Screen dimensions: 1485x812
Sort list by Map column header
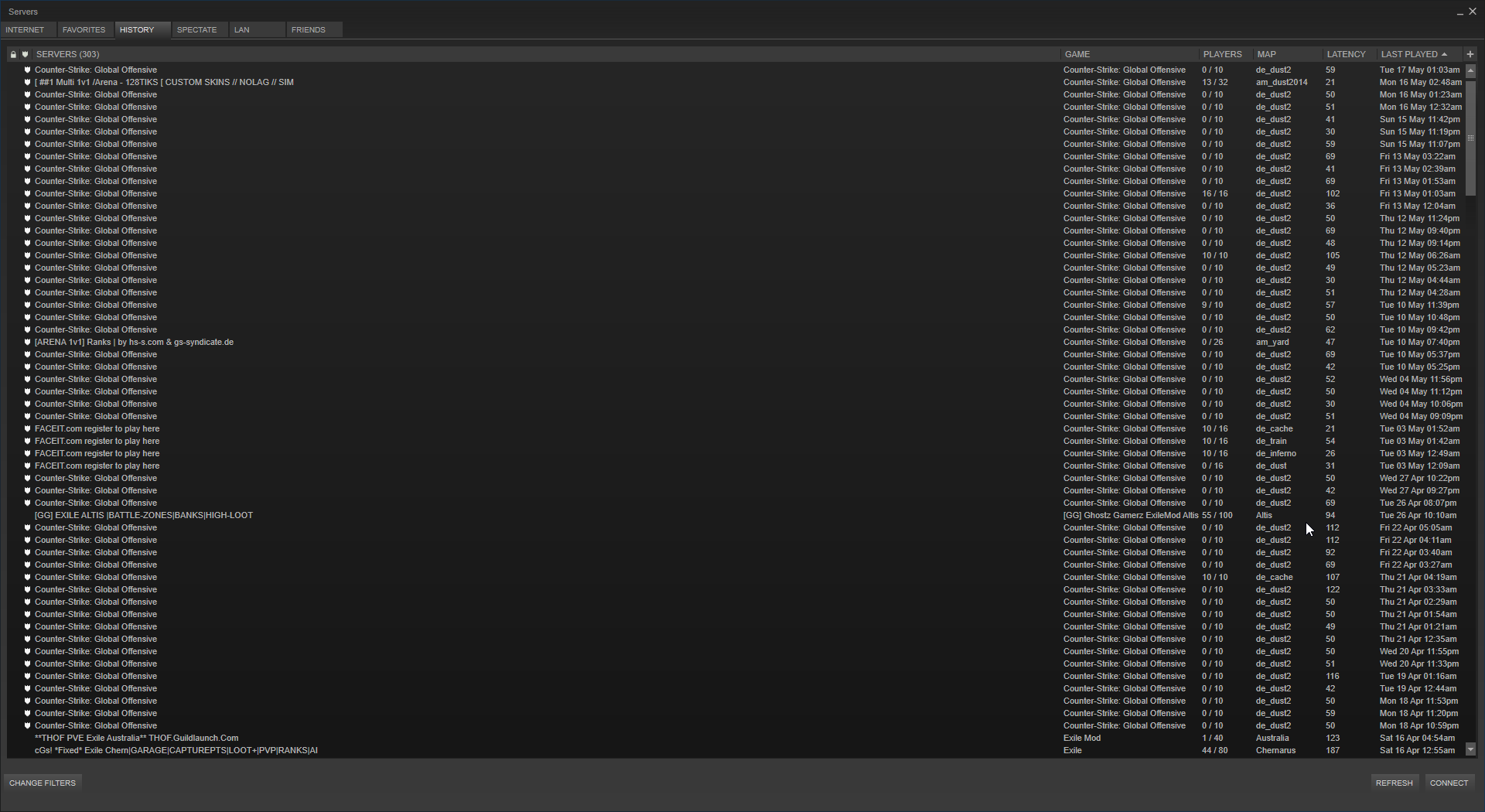click(x=1288, y=54)
